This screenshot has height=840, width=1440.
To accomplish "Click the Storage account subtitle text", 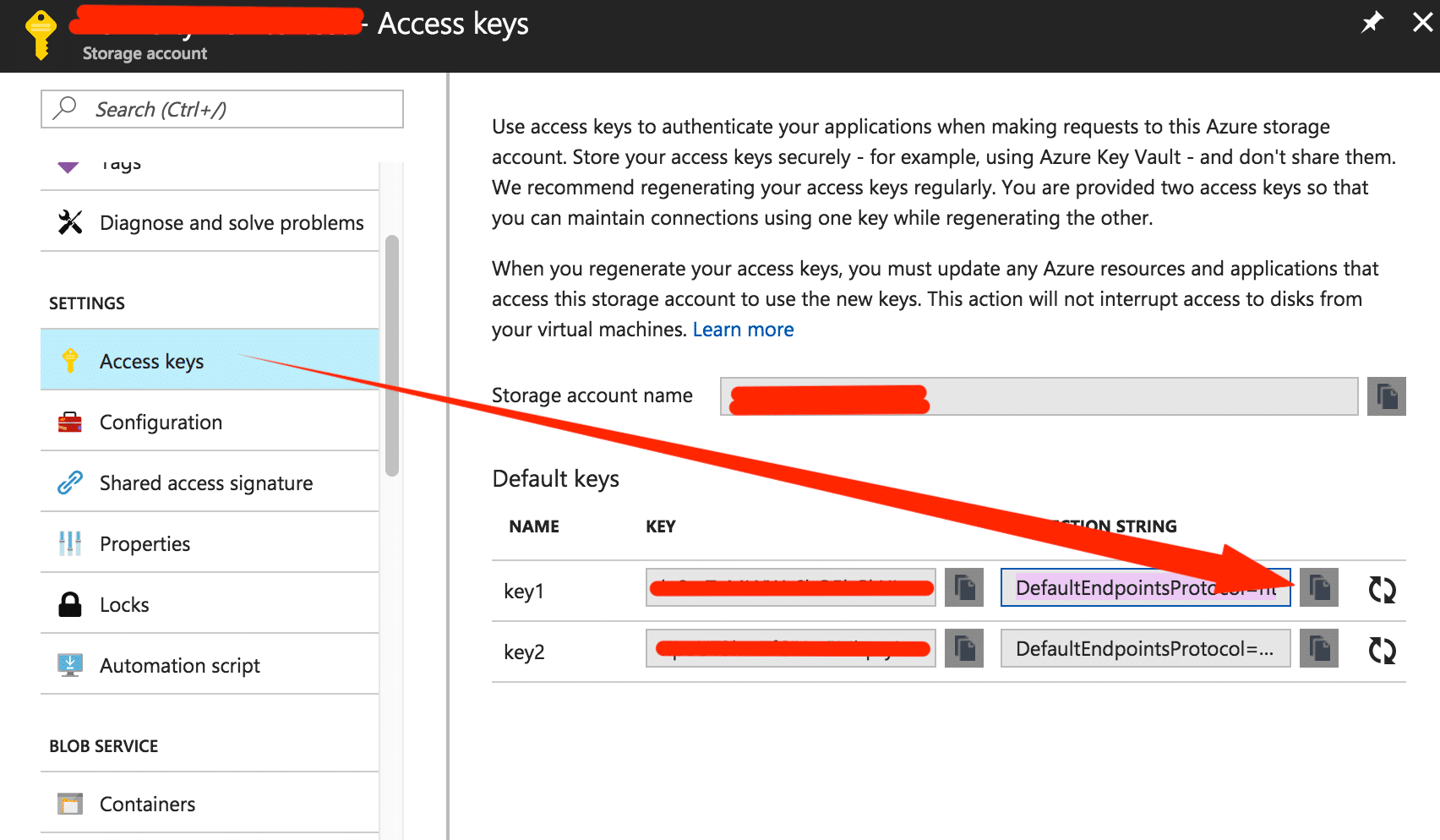I will (x=145, y=53).
